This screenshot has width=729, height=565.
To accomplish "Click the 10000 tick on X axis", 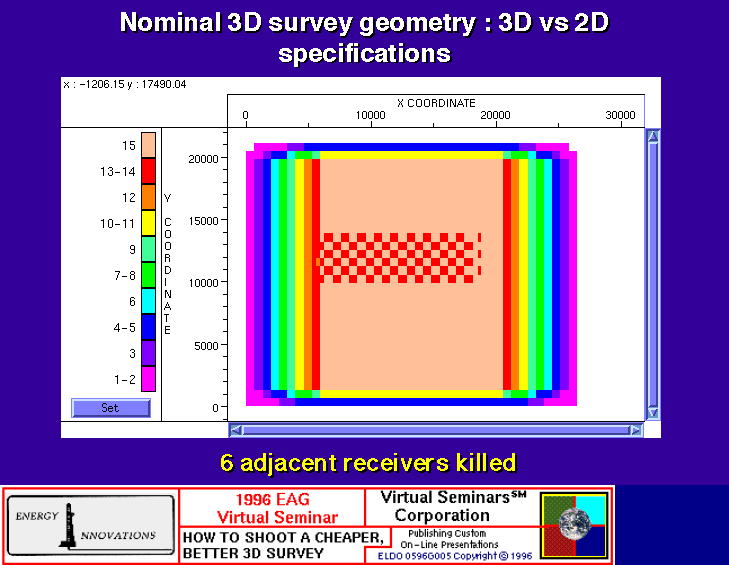I will click(371, 115).
